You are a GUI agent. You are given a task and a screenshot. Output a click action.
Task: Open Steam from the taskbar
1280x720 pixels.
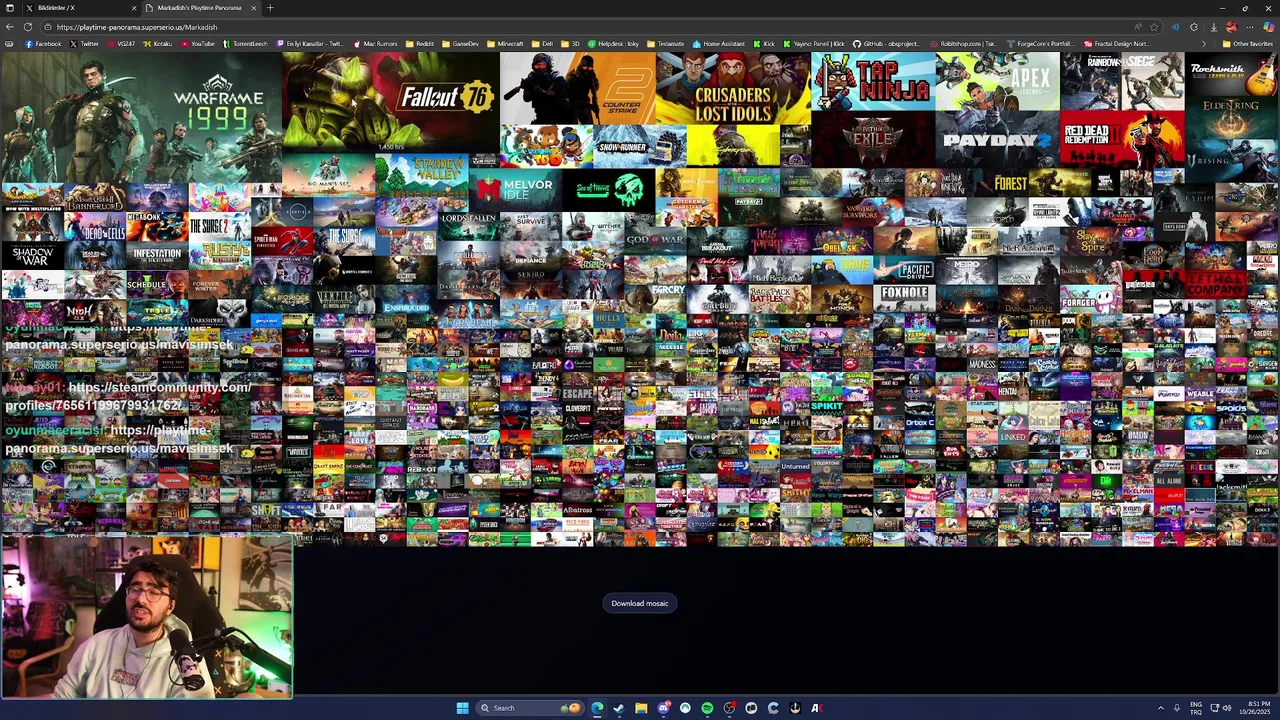(619, 708)
